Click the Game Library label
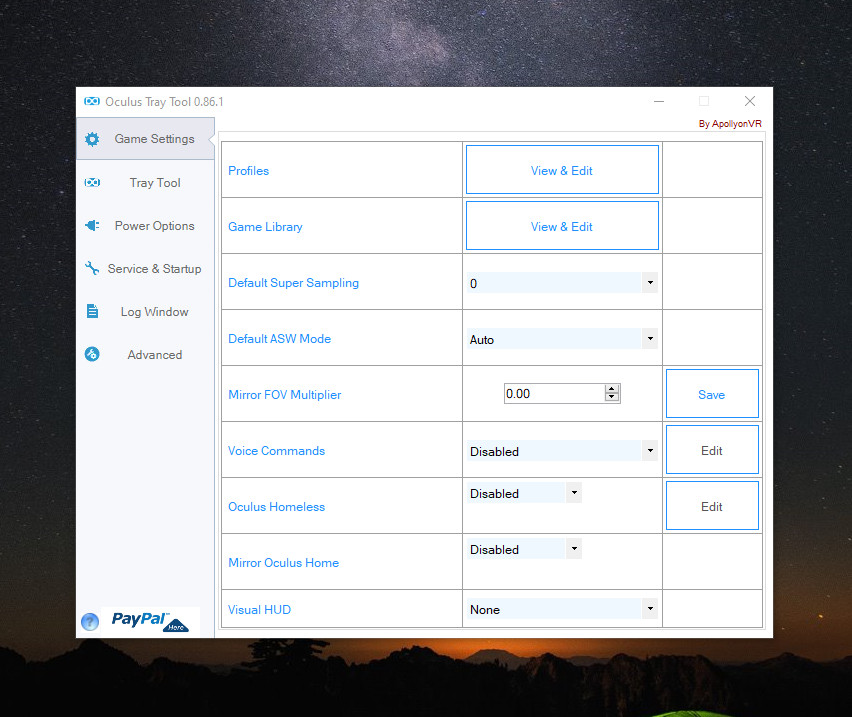 pyautogui.click(x=265, y=227)
